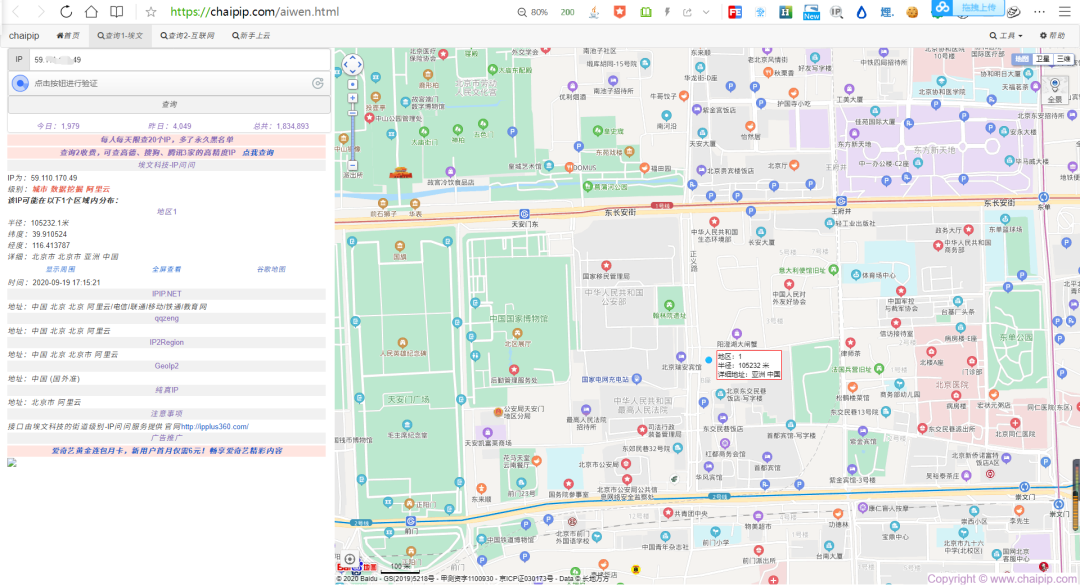Viewport: 1080px width, 585px height.
Task: Open the blue New extension icon
Action: (x=811, y=12)
